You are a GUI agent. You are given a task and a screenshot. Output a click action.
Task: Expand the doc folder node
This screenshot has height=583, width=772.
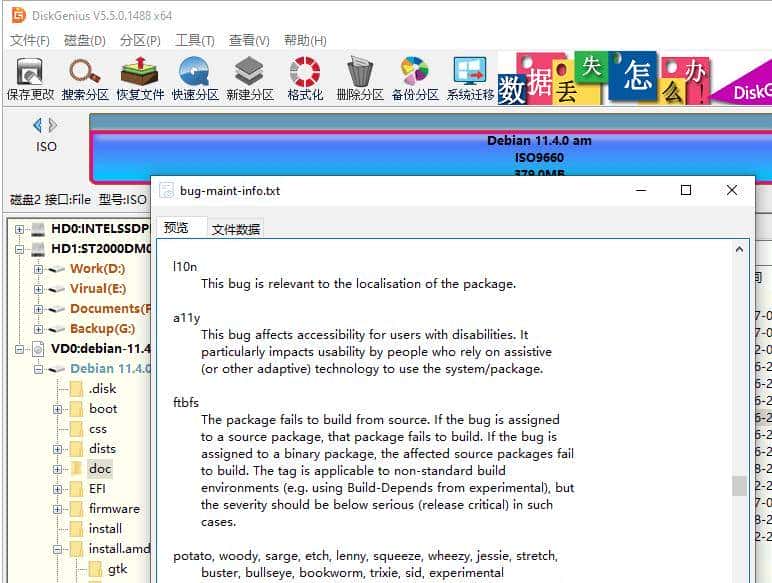(58, 469)
